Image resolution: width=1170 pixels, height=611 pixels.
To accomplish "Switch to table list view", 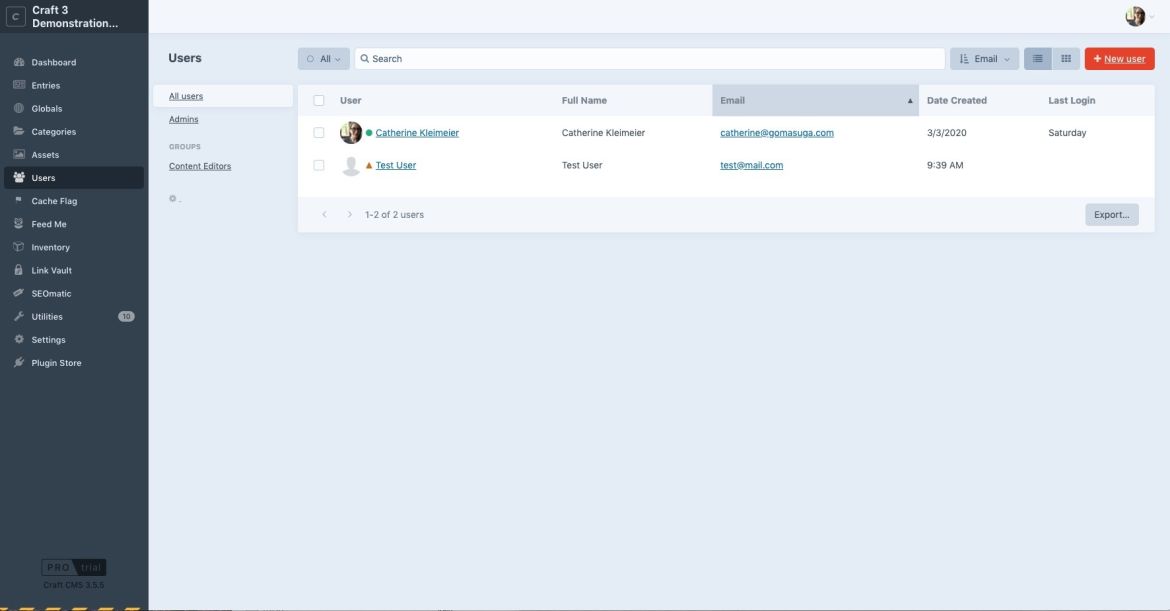I will click(1036, 57).
